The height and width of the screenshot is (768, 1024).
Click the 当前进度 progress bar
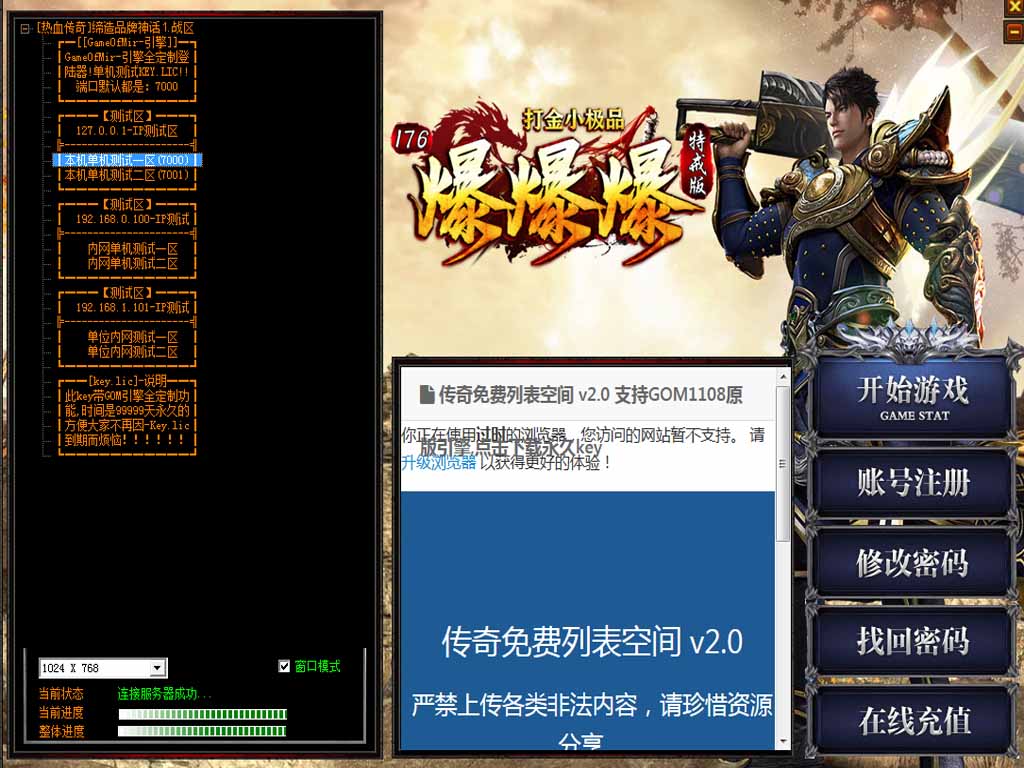point(202,714)
